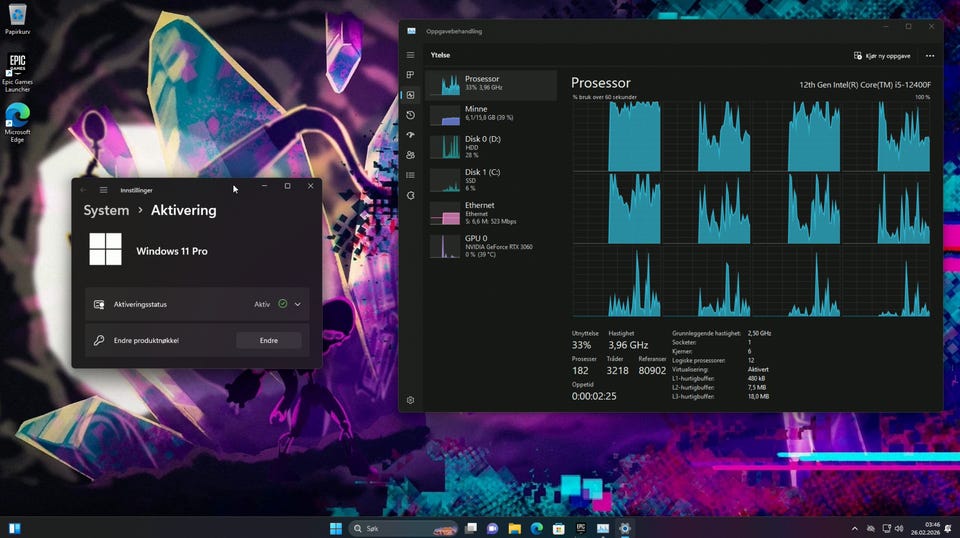Open App history icon in Task Manager sidebar
The width and height of the screenshot is (960, 538).
click(410, 115)
